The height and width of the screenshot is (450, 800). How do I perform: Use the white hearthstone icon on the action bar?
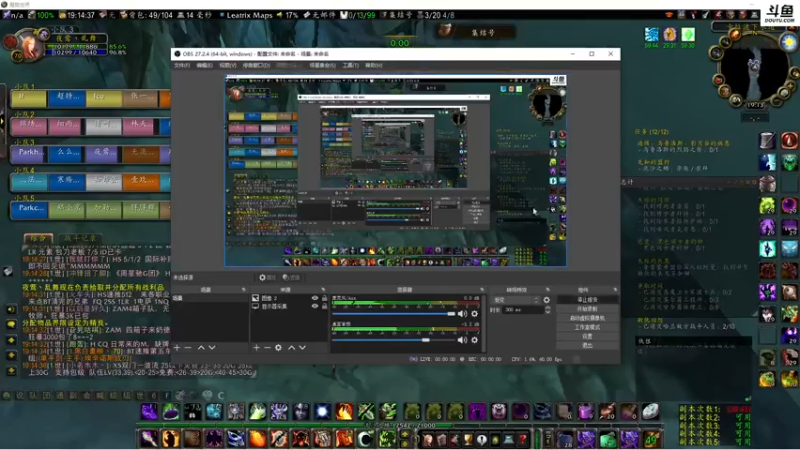(x=650, y=411)
